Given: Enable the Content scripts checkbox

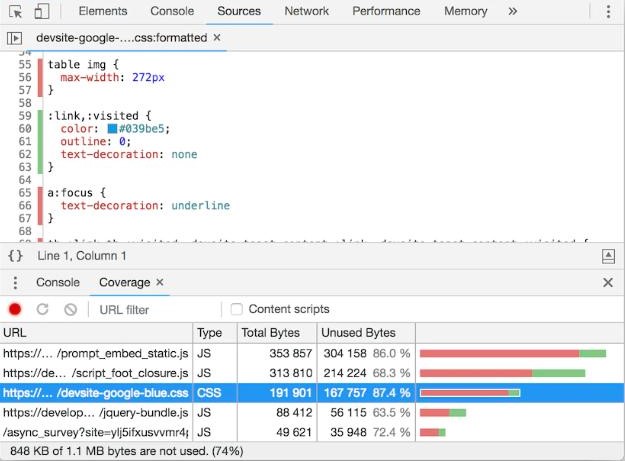Looking at the screenshot, I should point(237,309).
